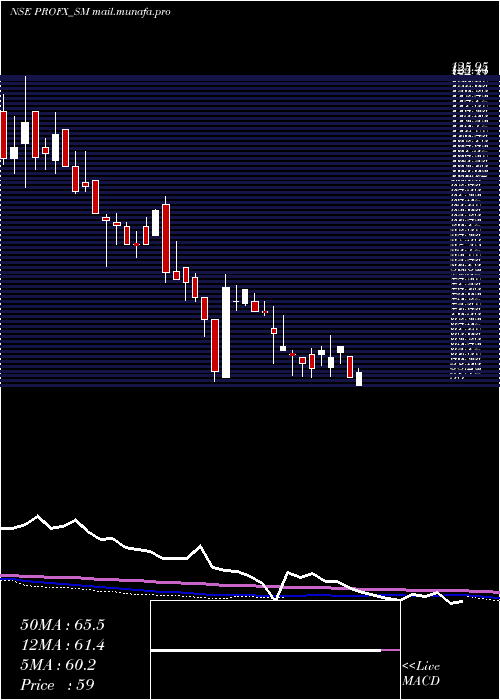Click the 'NSE PROFX_SM mail.munafa.pro' title text
500x700 pixels.
pyautogui.click(x=90, y=12)
